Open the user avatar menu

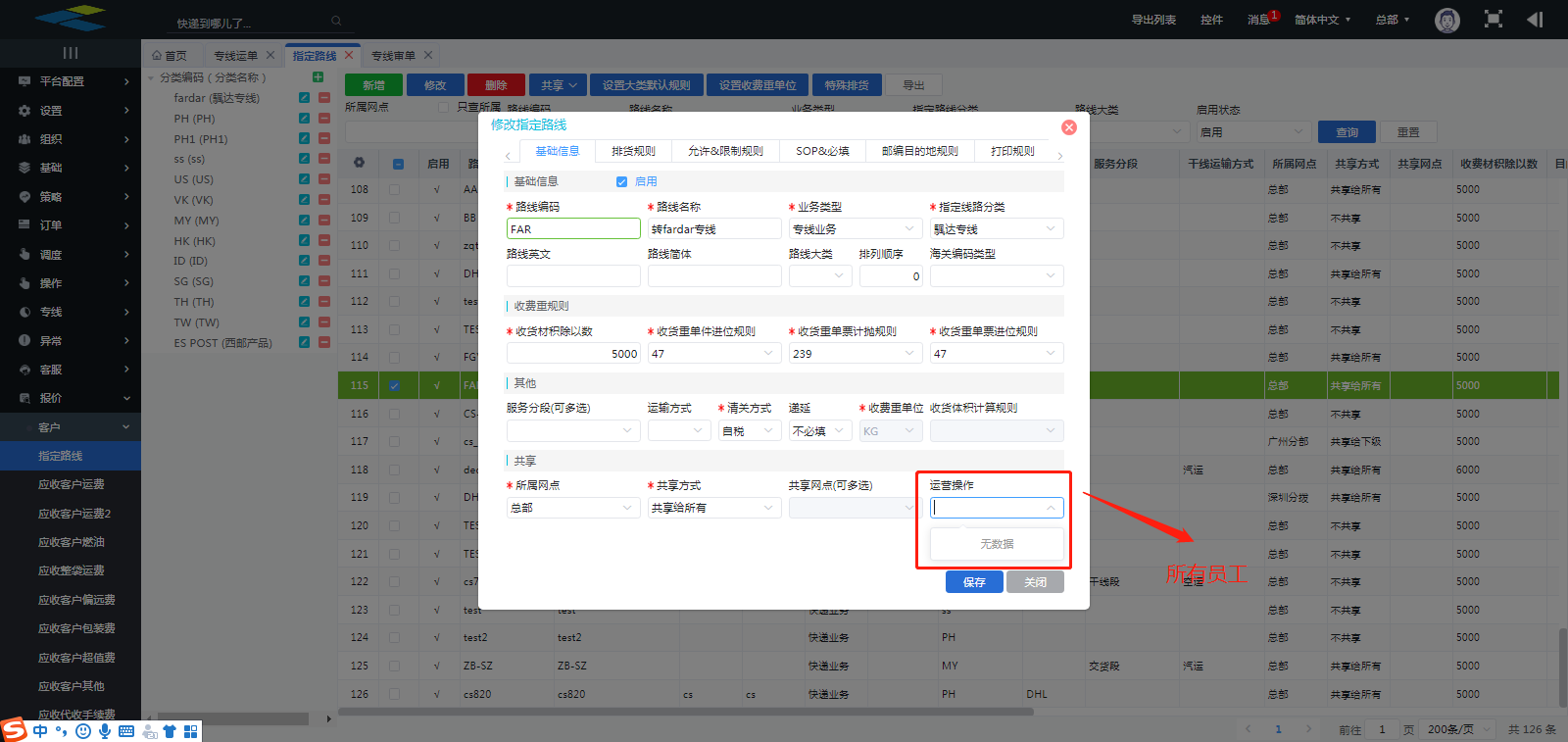click(1446, 20)
